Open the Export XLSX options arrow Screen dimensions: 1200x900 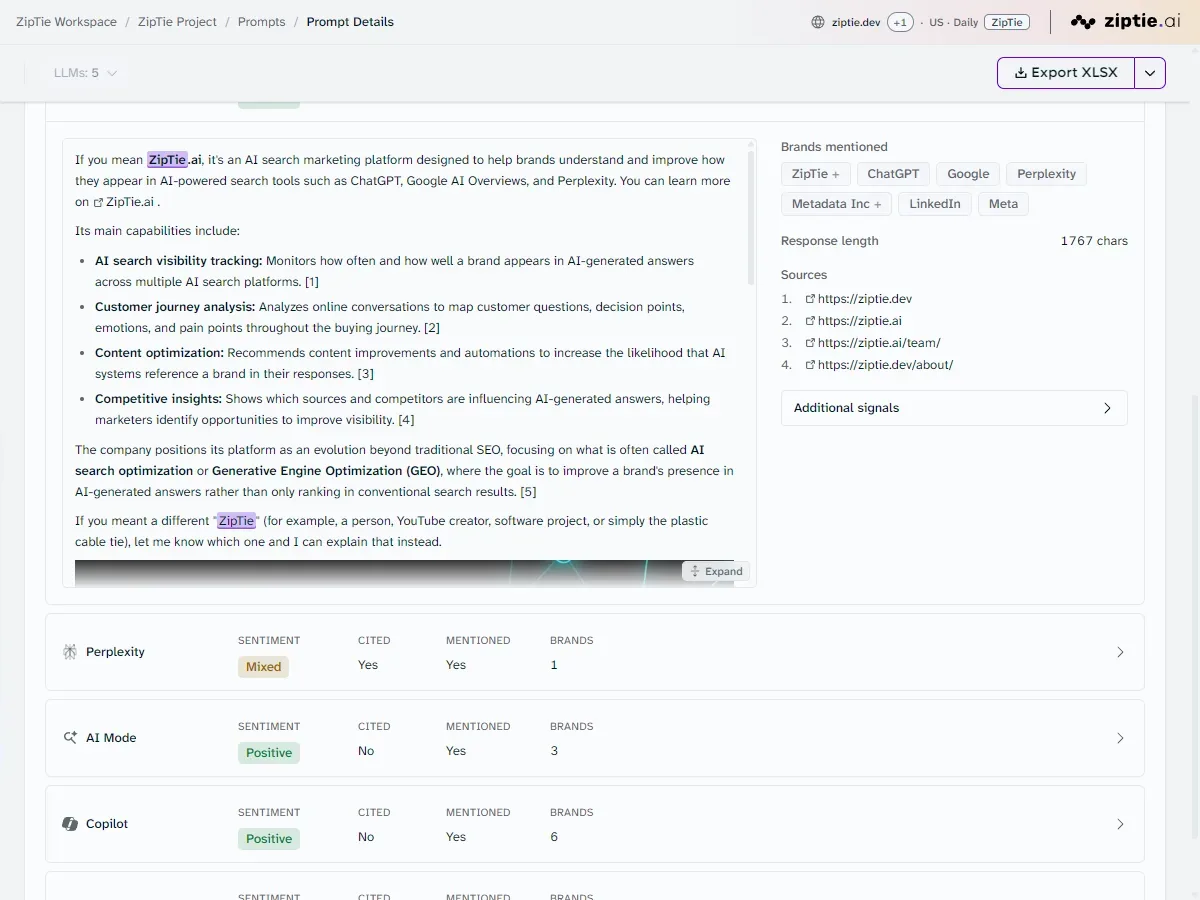click(x=1150, y=73)
